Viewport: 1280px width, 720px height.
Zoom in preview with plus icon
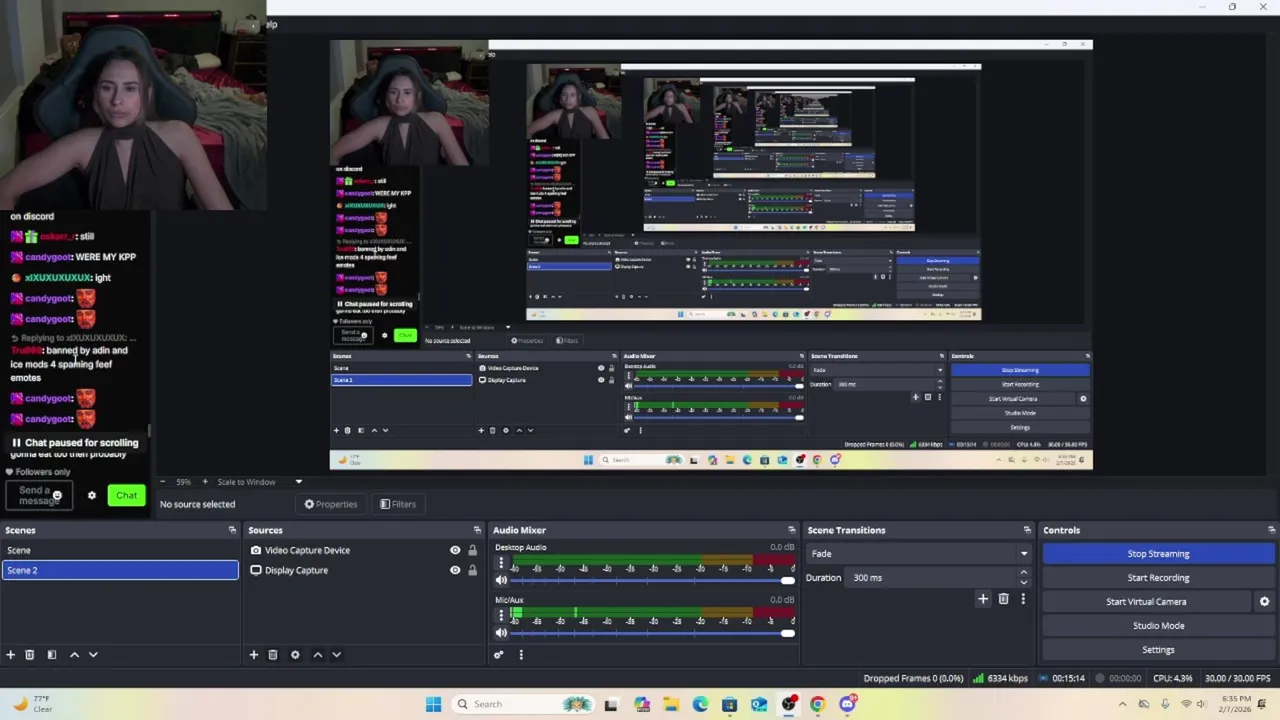(205, 482)
